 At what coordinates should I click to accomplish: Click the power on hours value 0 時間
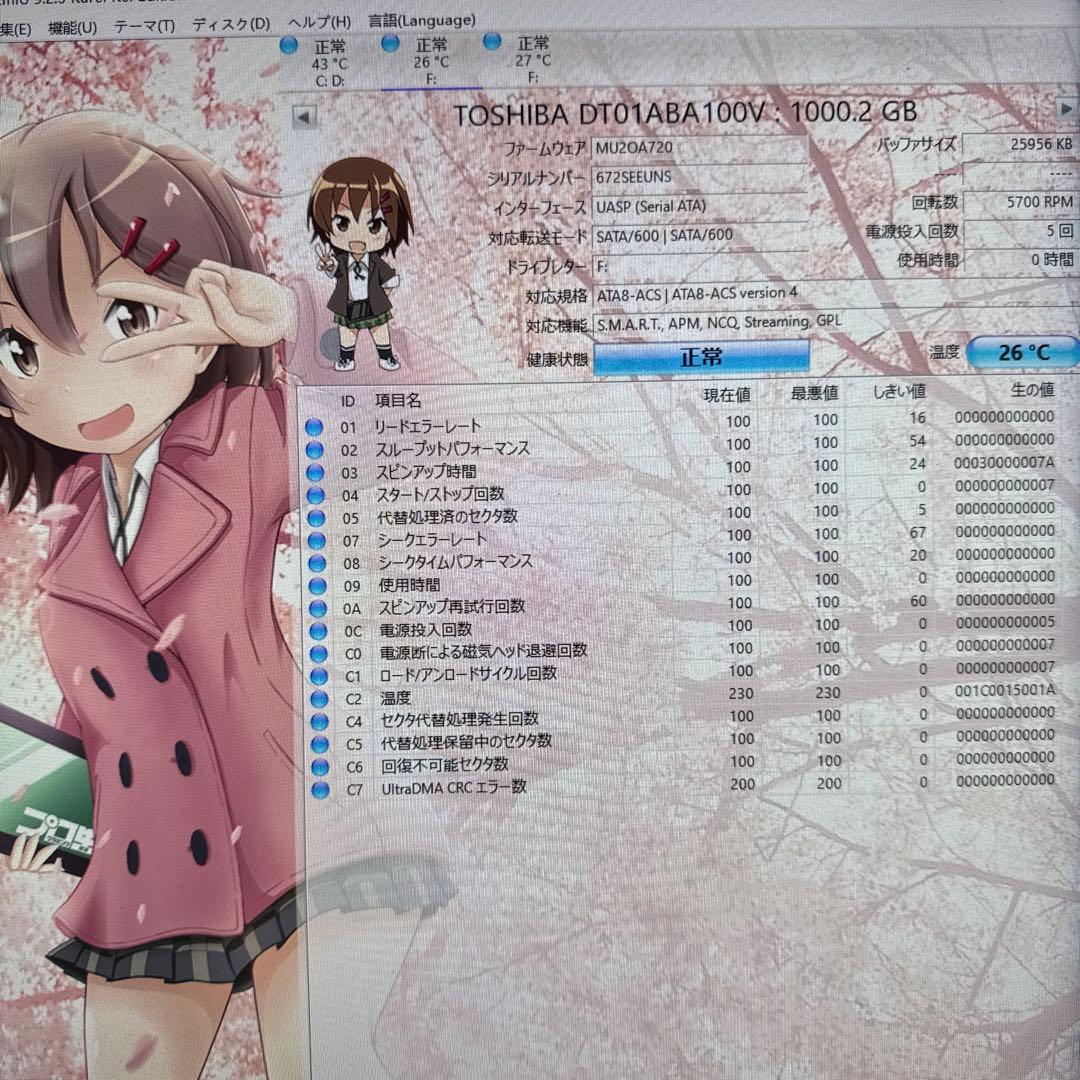click(x=1020, y=260)
